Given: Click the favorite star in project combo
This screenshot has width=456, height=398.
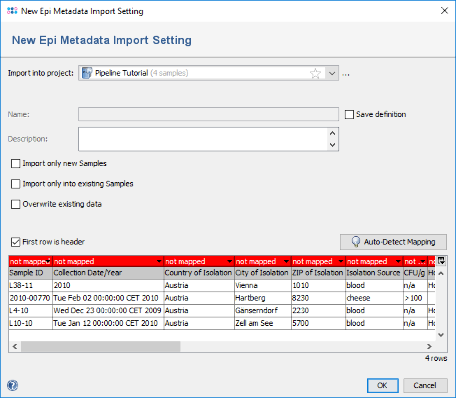Looking at the screenshot, I should click(x=315, y=73).
